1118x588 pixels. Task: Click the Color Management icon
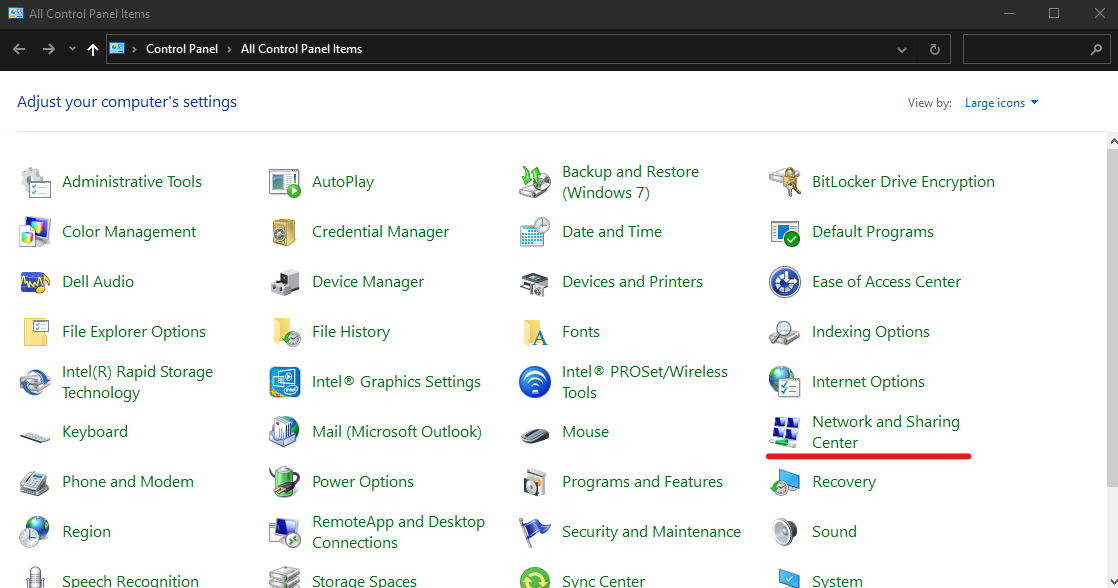point(35,232)
